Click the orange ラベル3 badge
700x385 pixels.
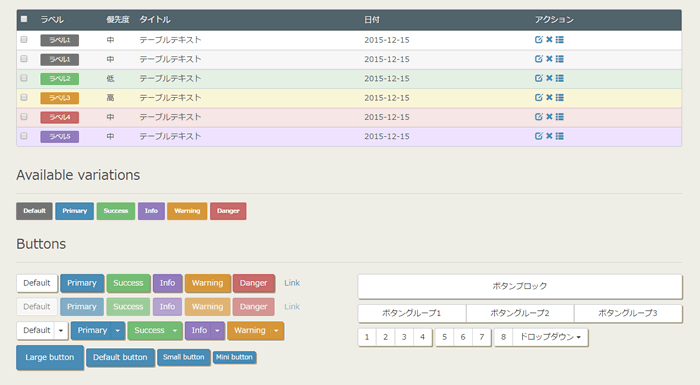[x=60, y=98]
